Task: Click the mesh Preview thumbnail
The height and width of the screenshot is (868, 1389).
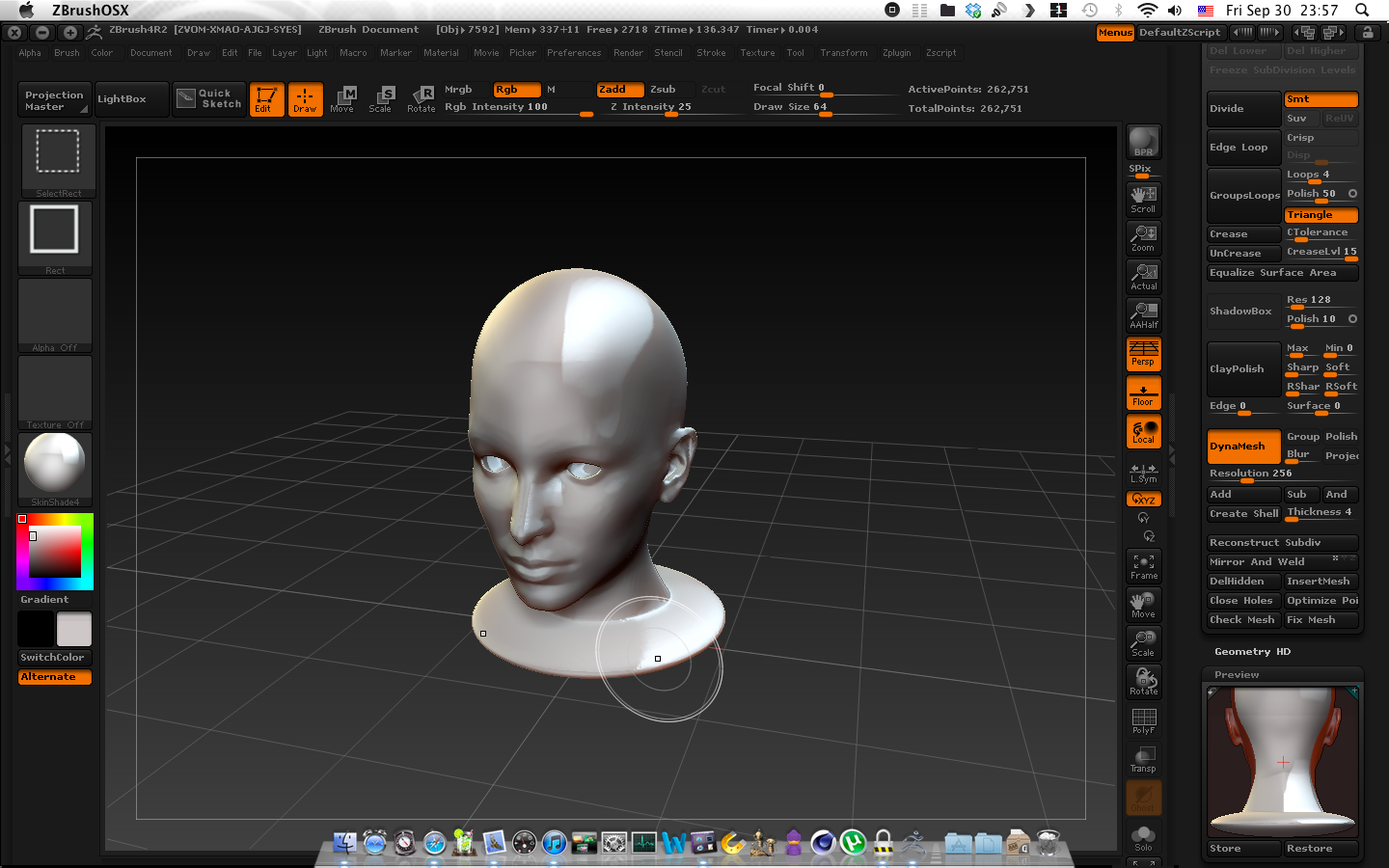Action: click(x=1282, y=762)
